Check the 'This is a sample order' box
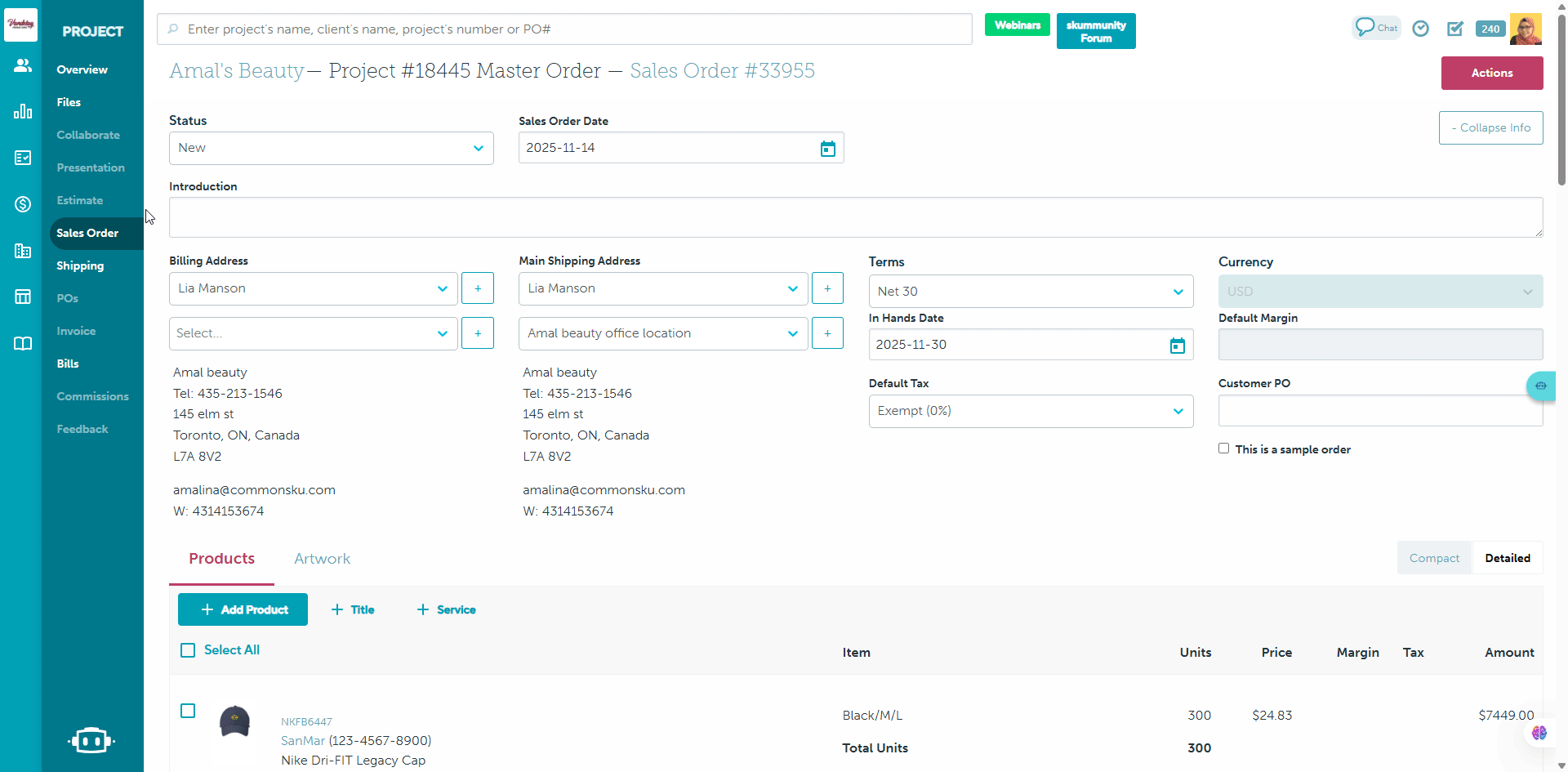1568x772 pixels. point(1223,448)
